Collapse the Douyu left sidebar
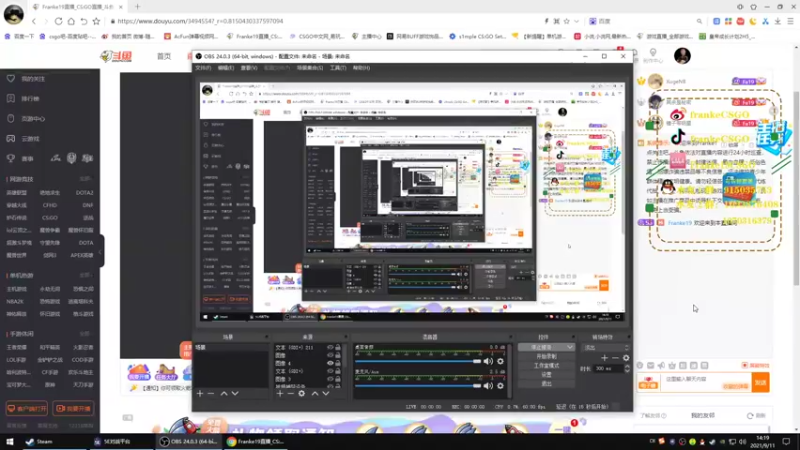800x450 pixels. click(101, 251)
